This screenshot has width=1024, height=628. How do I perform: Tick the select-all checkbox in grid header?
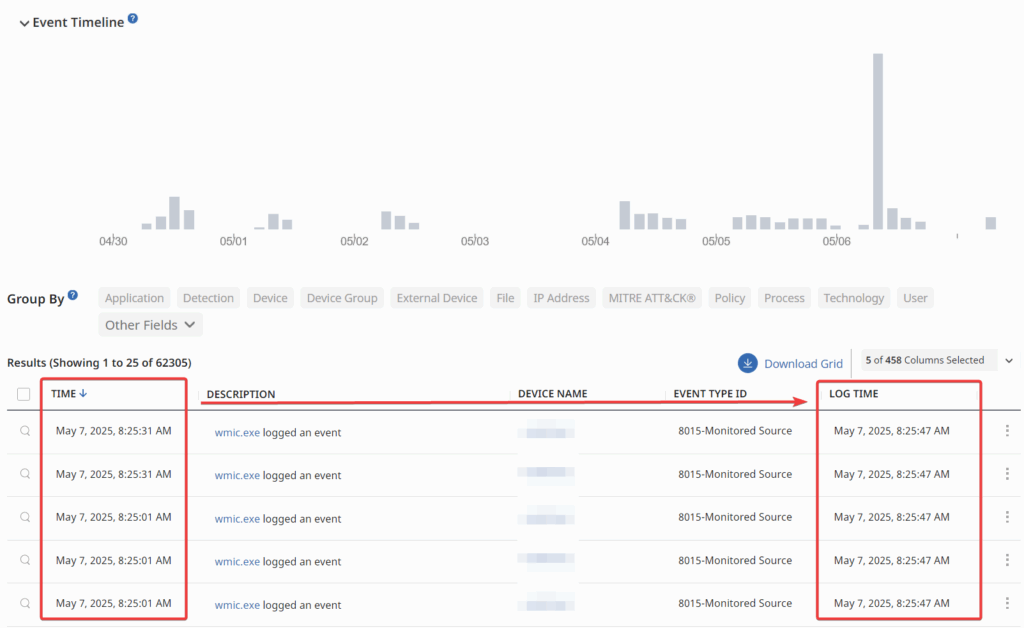[24, 394]
